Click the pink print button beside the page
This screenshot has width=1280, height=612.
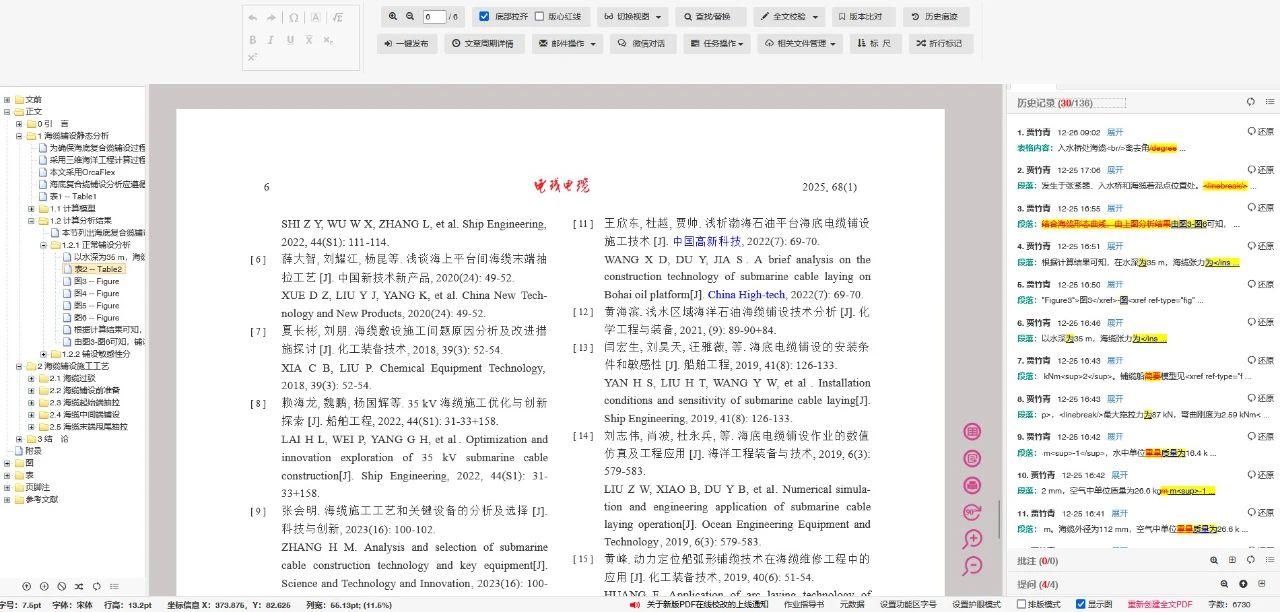(971, 485)
